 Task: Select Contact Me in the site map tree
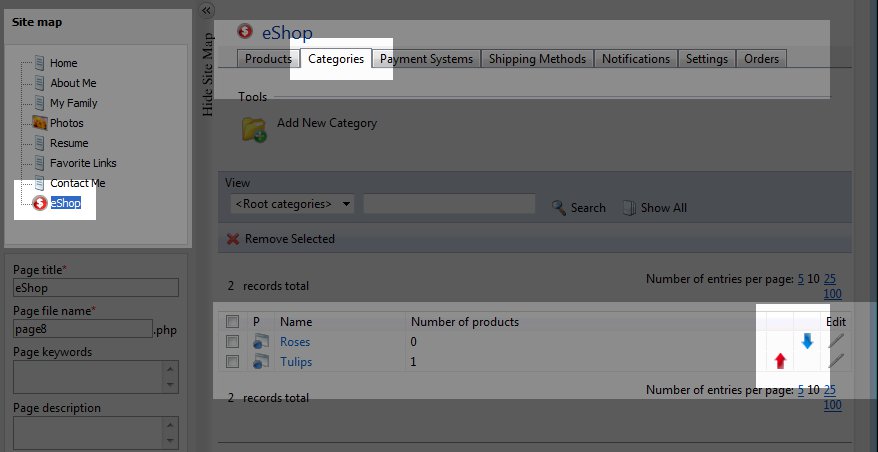point(77,183)
